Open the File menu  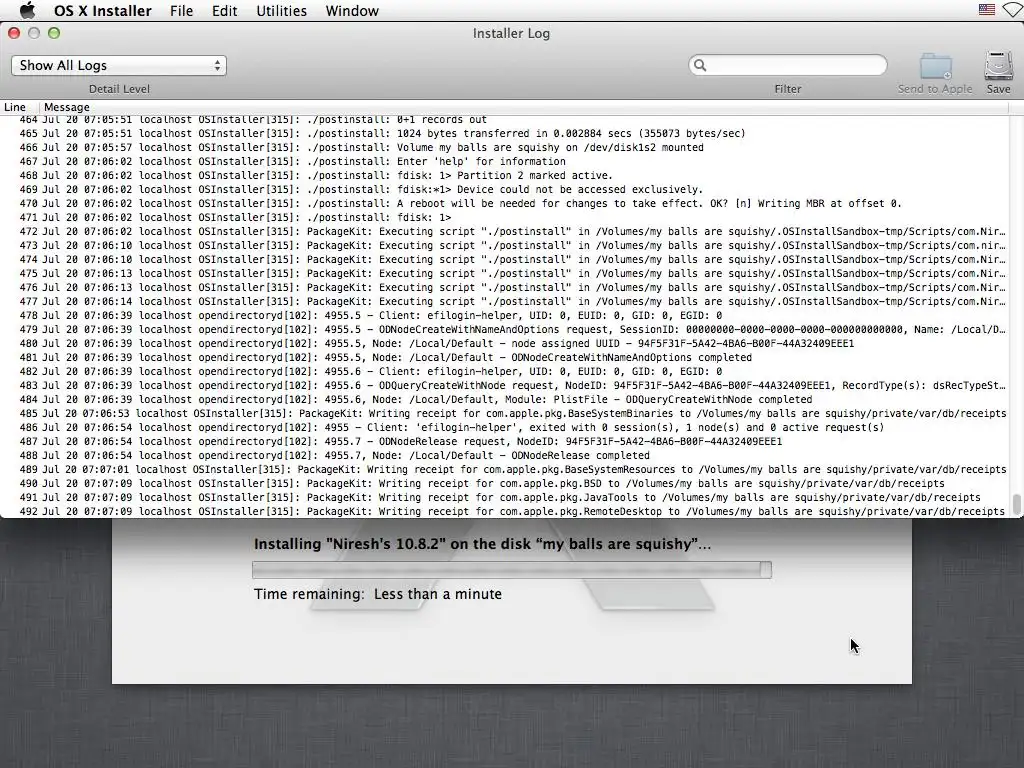pyautogui.click(x=181, y=10)
